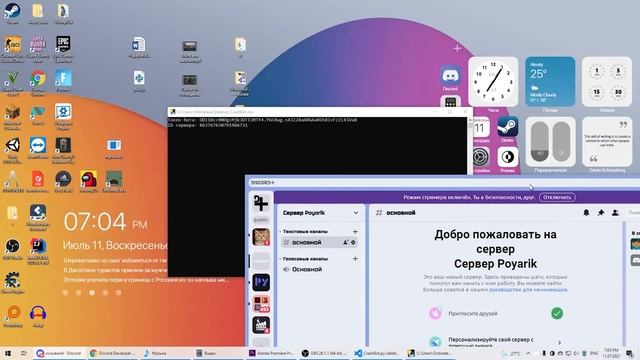This screenshot has height=360, width=640.
Task: Open Task View on taskbar
Action: pos(24,353)
